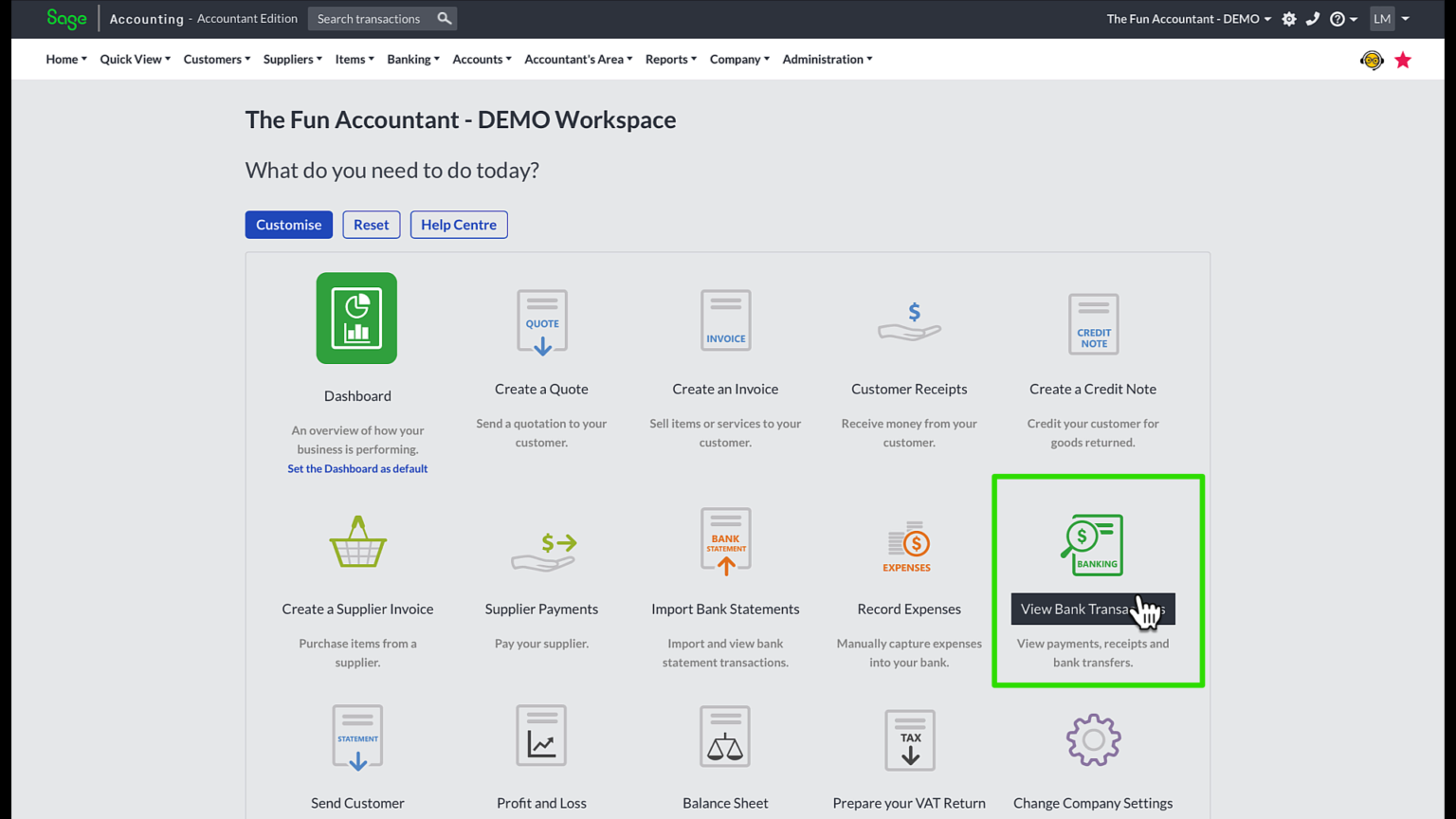
Task: Open View Bank Transactions
Action: (1092, 543)
